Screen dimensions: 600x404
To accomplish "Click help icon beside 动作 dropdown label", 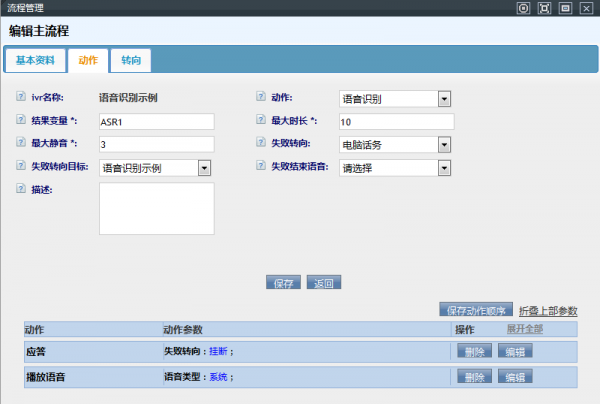I will point(261,98).
